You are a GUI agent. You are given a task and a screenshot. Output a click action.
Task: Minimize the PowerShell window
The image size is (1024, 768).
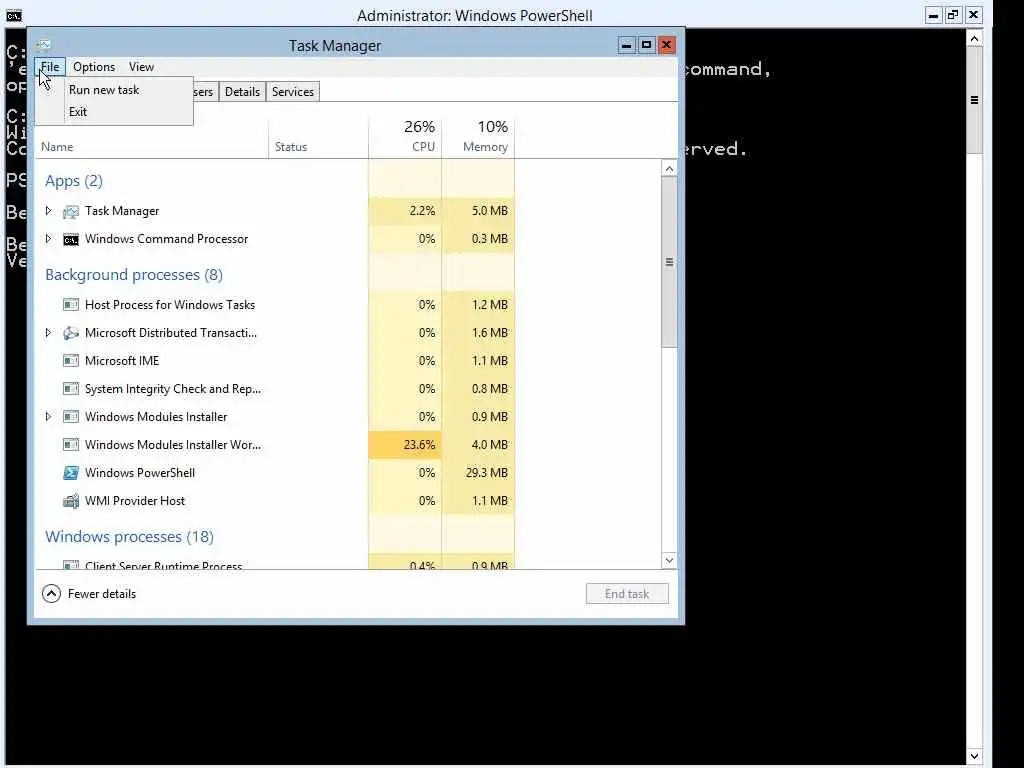(934, 15)
